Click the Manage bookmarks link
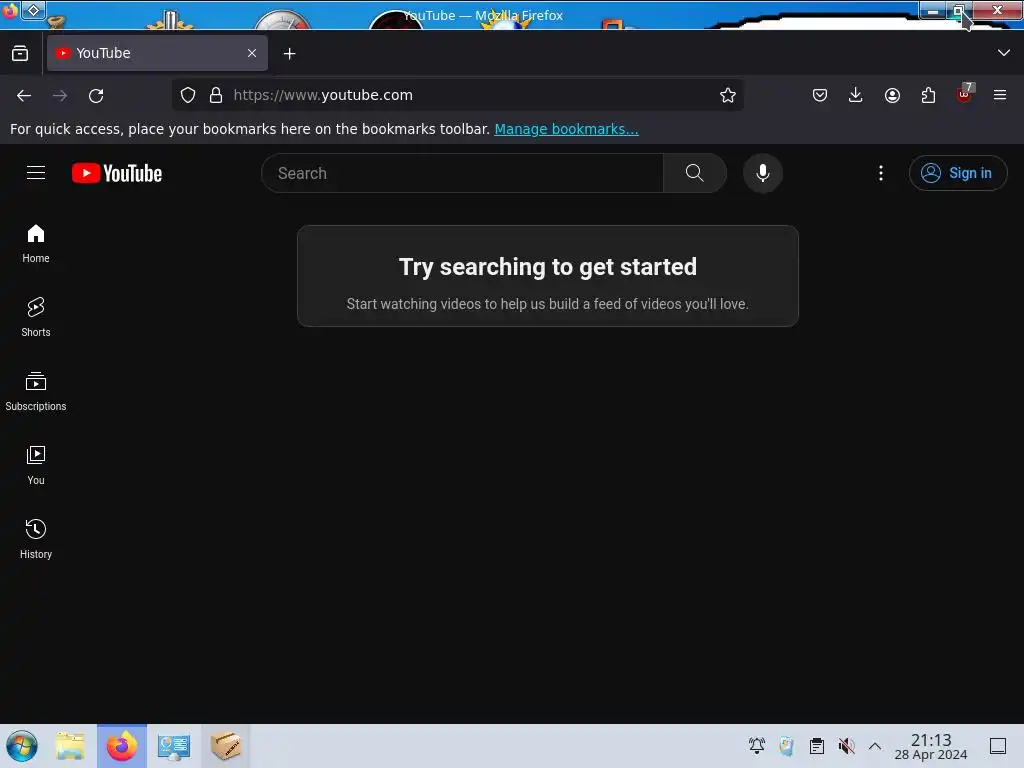The image size is (1024, 768). click(x=566, y=129)
